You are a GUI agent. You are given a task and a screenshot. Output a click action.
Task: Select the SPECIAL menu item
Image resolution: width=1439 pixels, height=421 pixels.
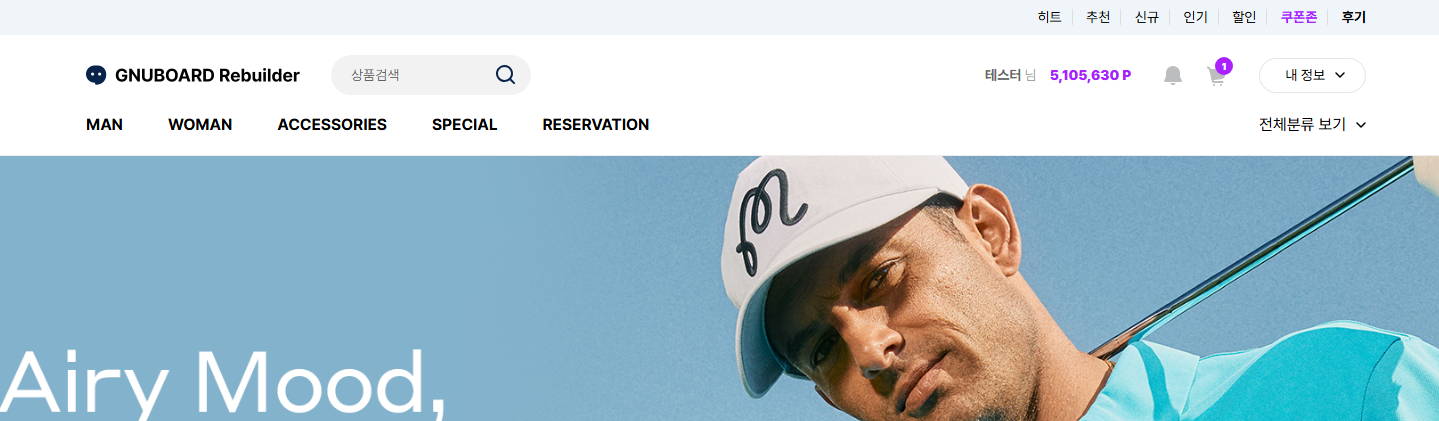point(464,125)
